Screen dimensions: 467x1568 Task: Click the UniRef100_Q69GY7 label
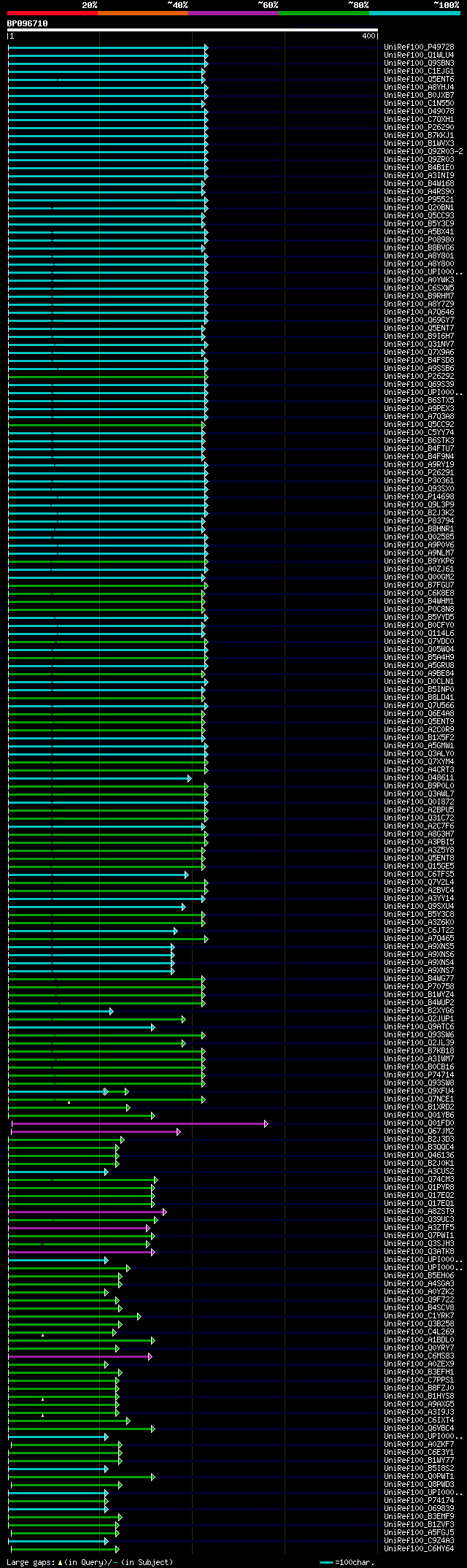click(419, 320)
